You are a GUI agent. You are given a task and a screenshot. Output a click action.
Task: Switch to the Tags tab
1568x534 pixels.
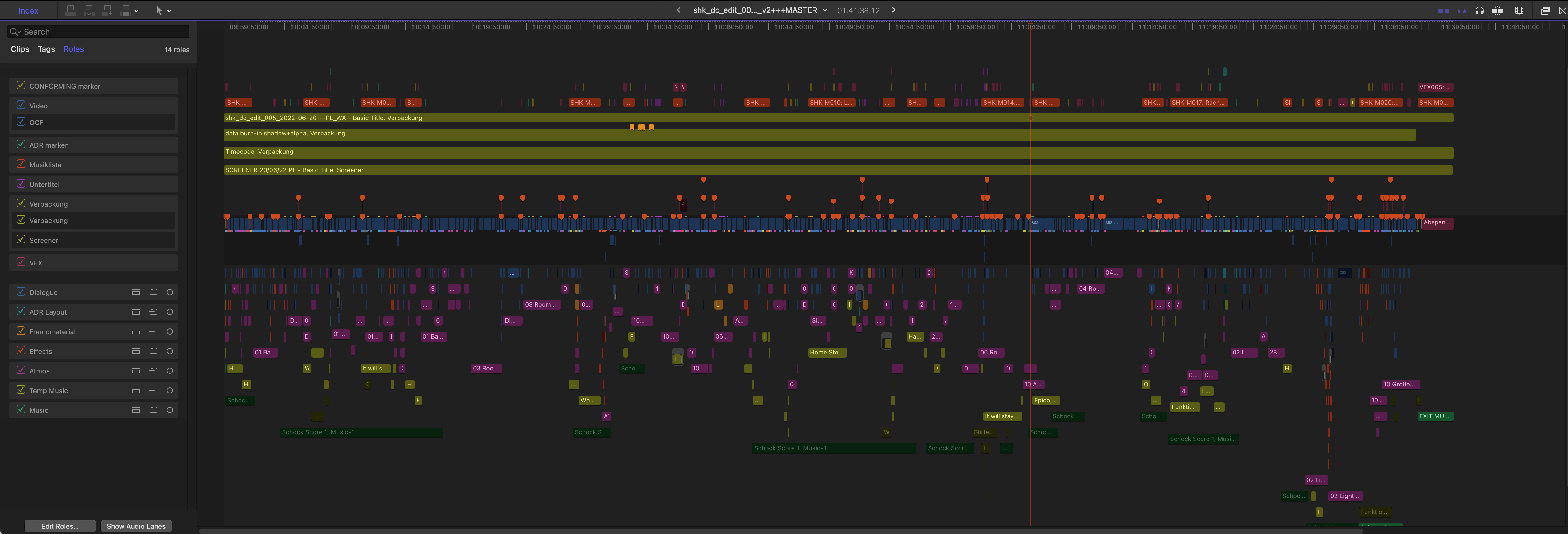(46, 49)
